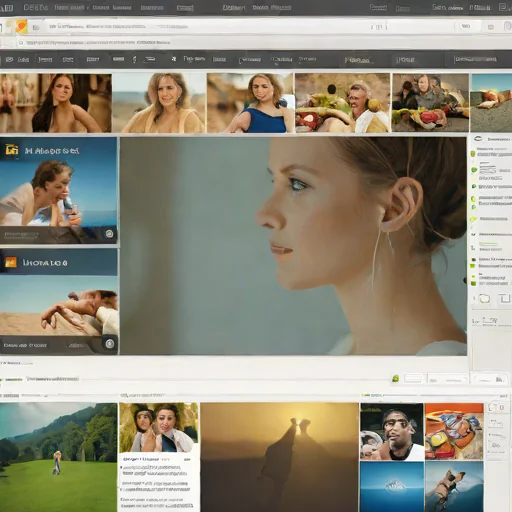The height and width of the screenshot is (512, 512).
Task: Open the leaping dog thumbnail
Action: point(454,487)
